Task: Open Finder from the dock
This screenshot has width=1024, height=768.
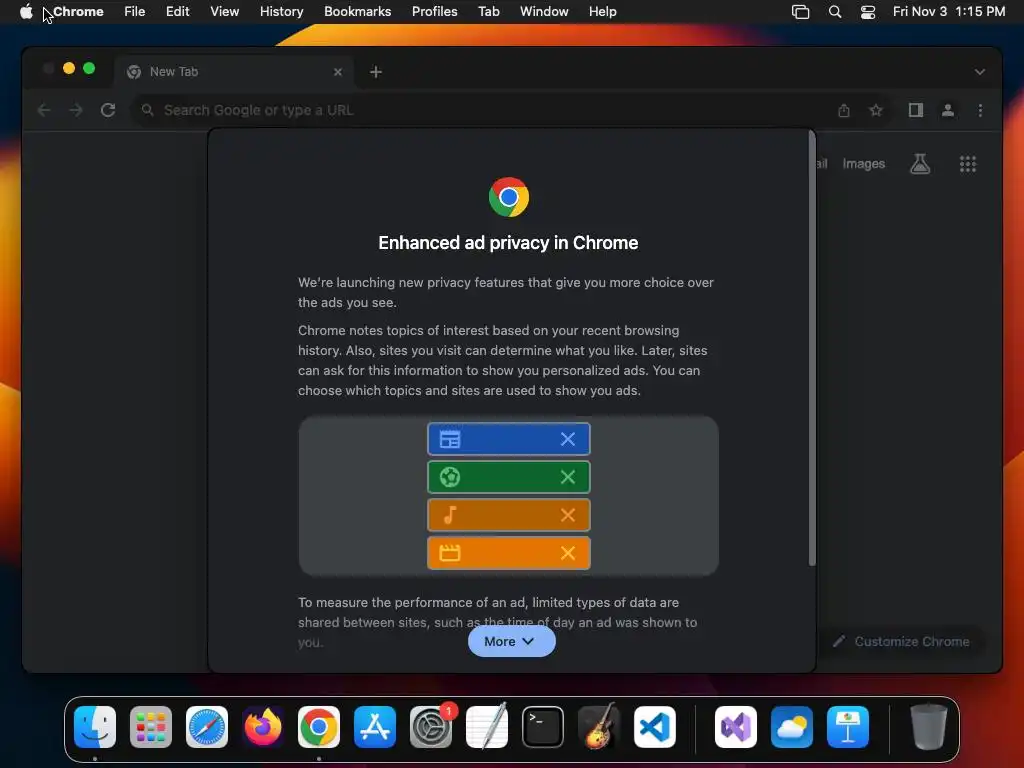Action: (95, 727)
